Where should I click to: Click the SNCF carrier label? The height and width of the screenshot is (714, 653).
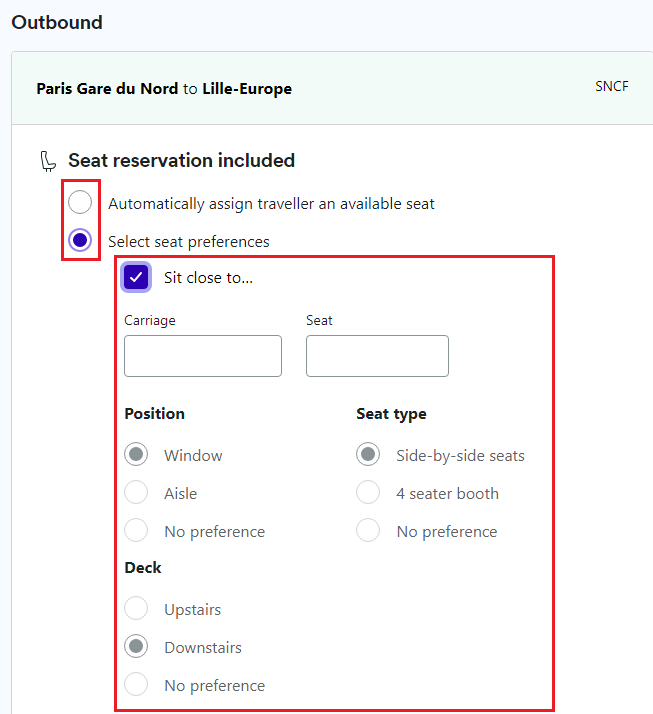(x=612, y=87)
